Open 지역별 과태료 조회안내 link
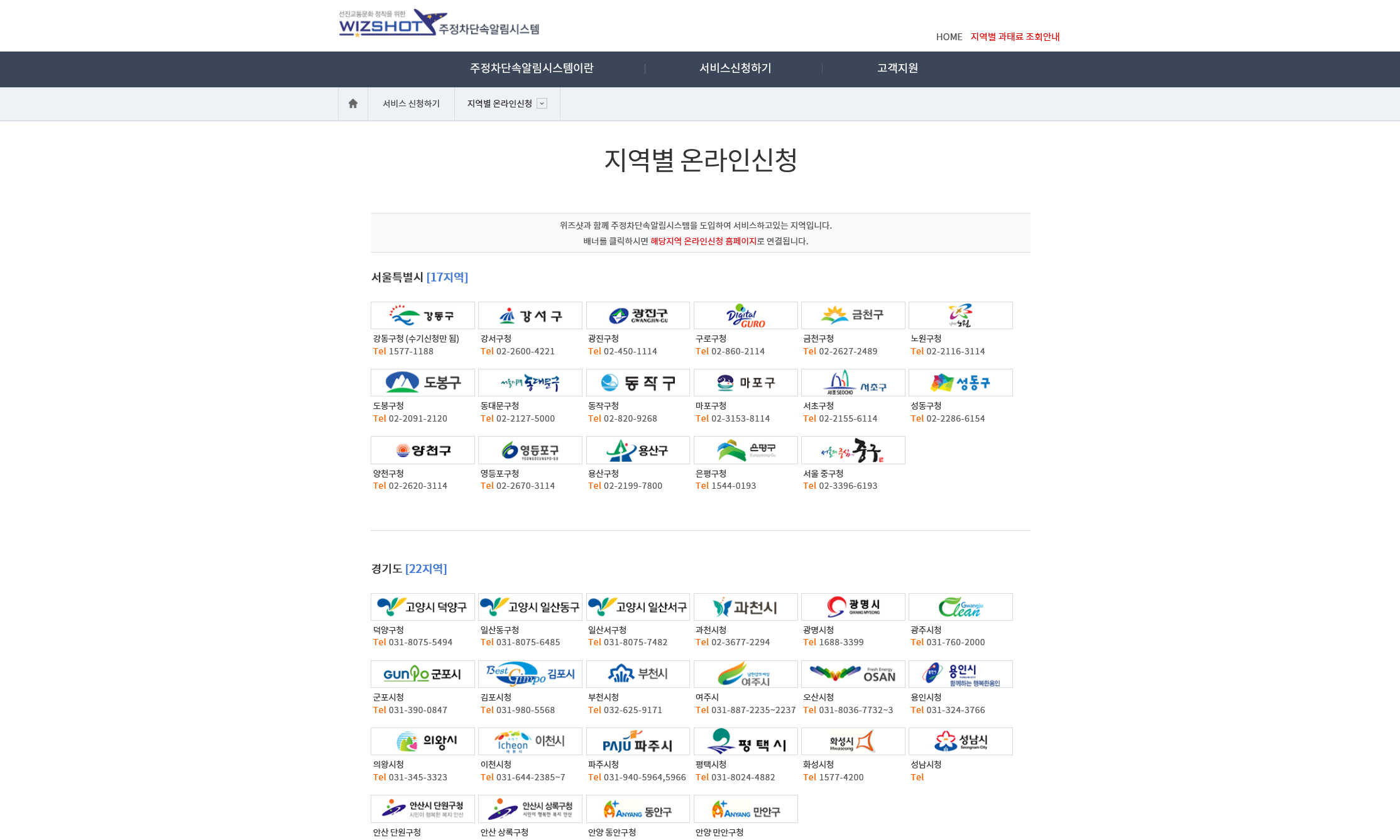1400x840 pixels. coord(1015,37)
